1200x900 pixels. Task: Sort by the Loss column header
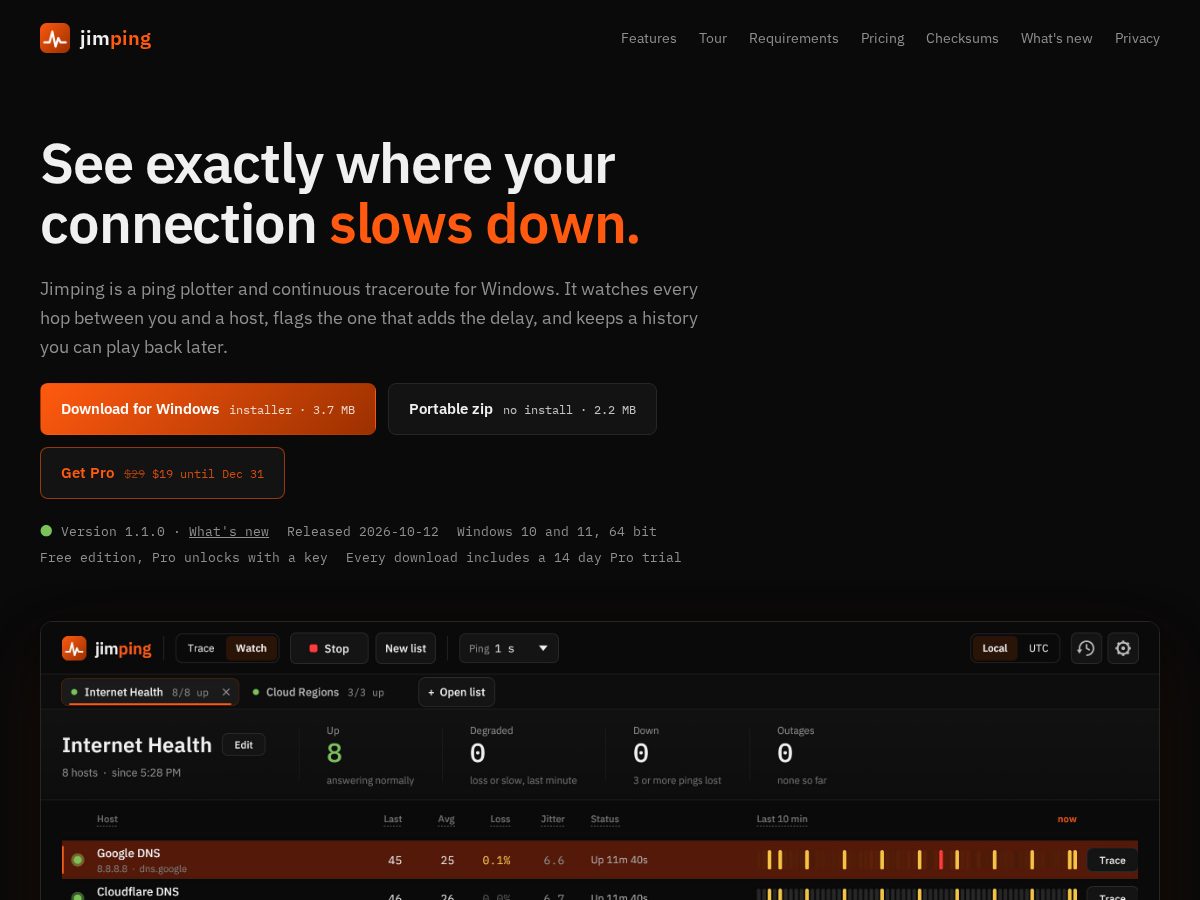[x=500, y=819]
